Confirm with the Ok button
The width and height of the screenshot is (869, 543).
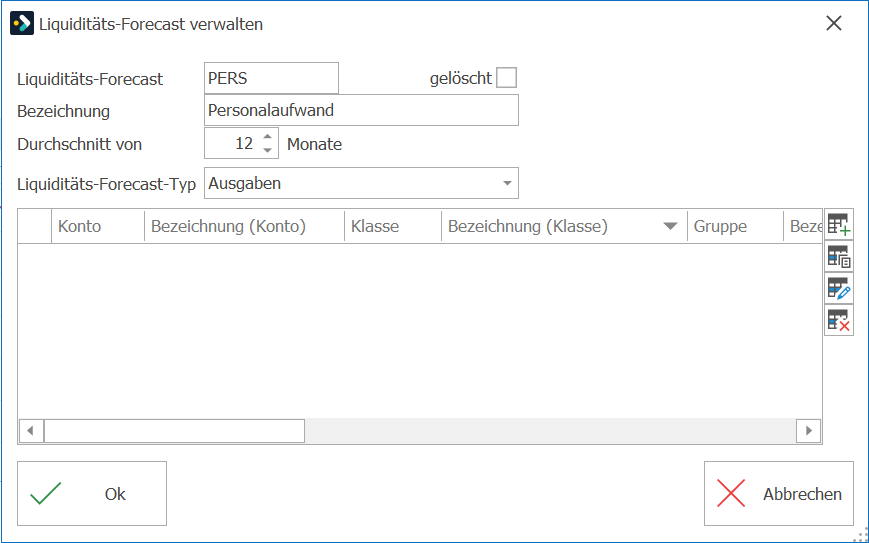click(92, 494)
